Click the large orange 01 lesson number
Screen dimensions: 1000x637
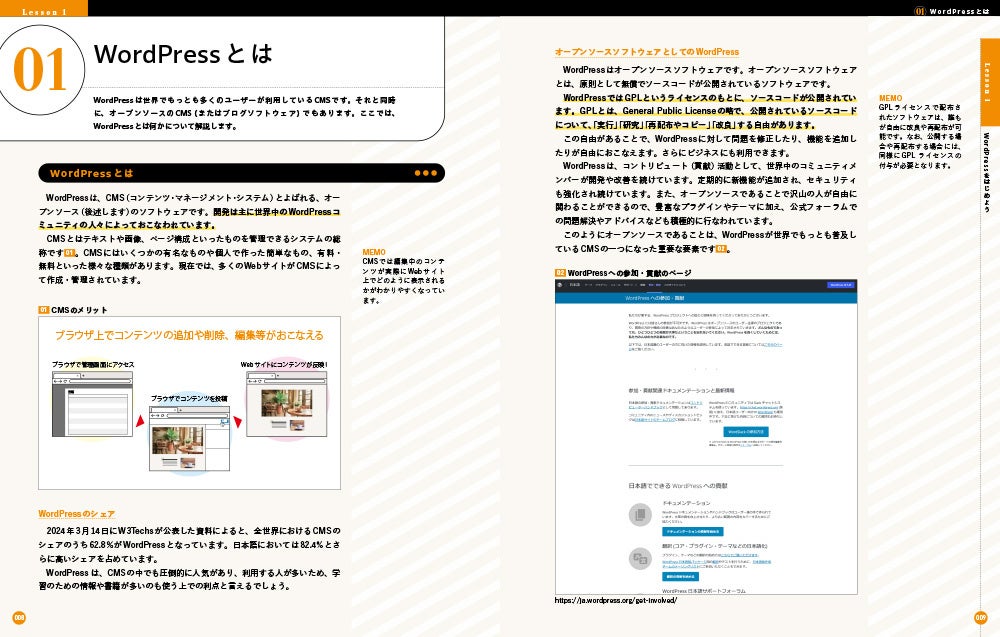(x=40, y=70)
